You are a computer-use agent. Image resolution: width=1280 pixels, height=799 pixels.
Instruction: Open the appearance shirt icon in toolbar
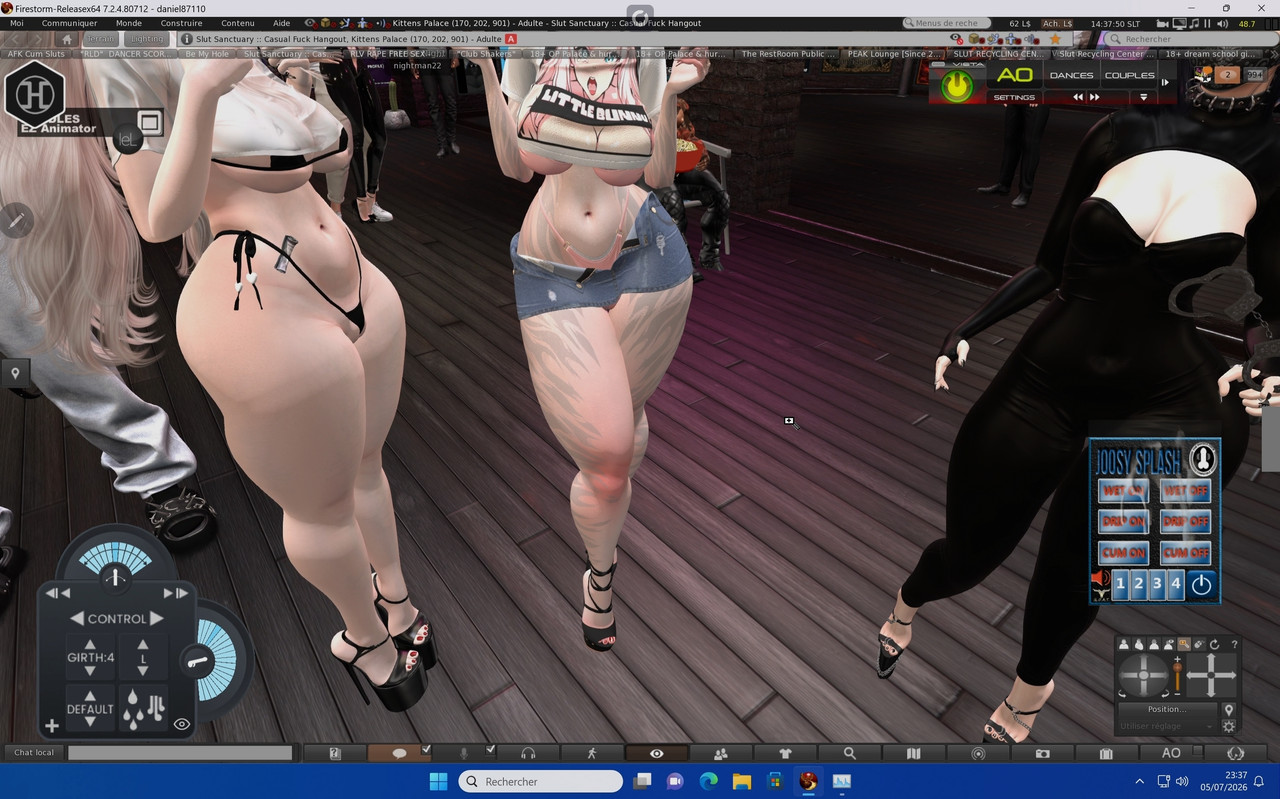pyautogui.click(x=784, y=753)
